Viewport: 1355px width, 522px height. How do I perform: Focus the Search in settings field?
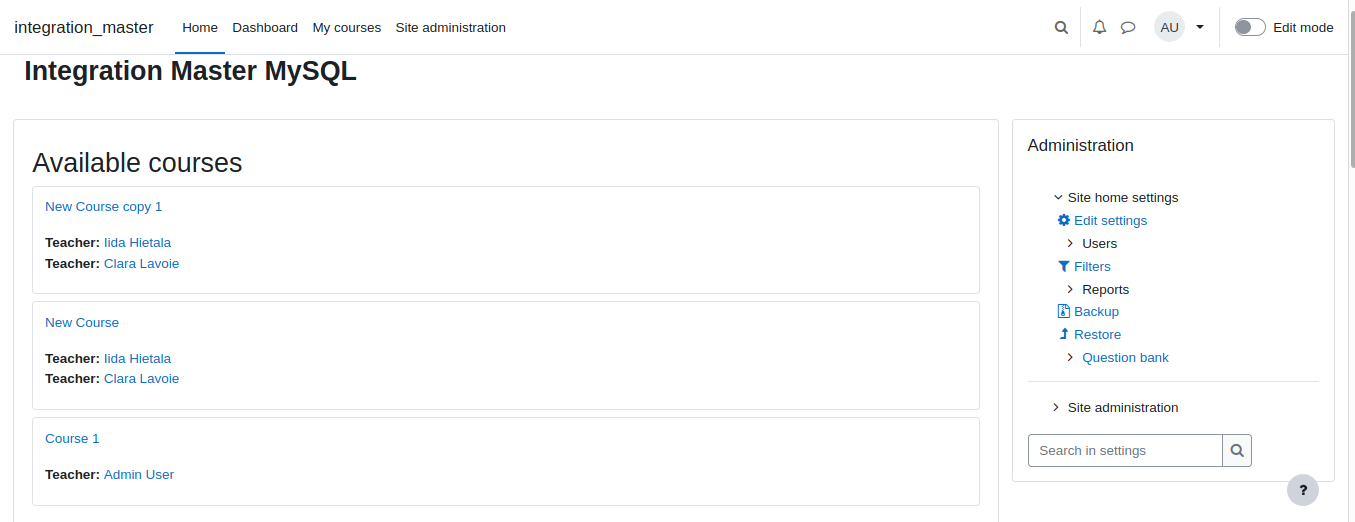1125,450
